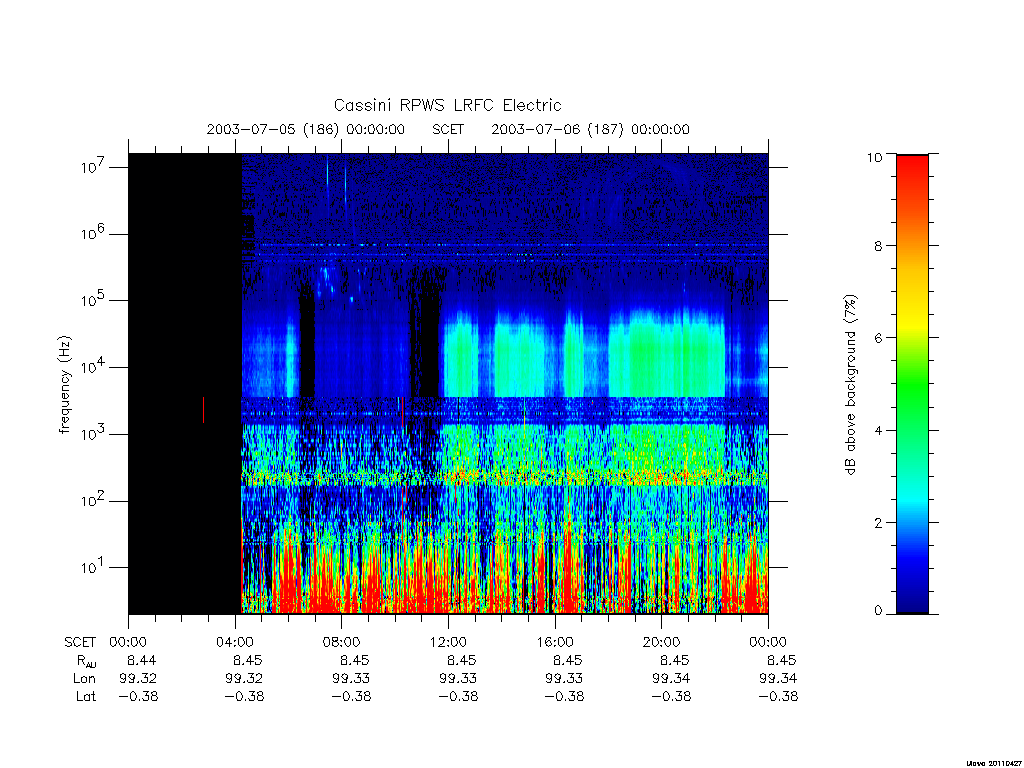Select the 04:00 SCET tick label
The width and height of the screenshot is (1024, 768).
click(234, 642)
